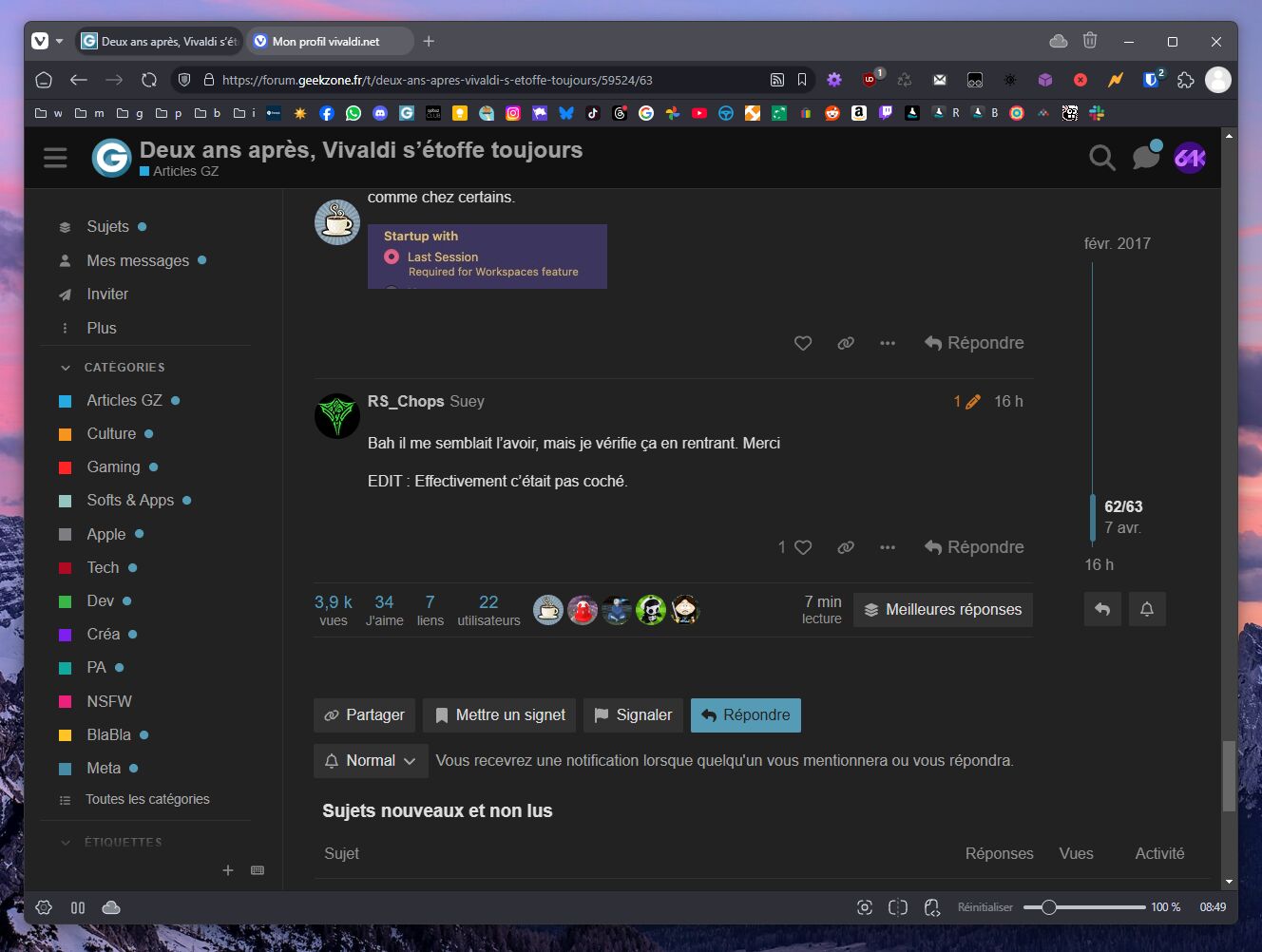Reload the page in Vivaldi
Screen dimensions: 1262x952
click(149, 80)
